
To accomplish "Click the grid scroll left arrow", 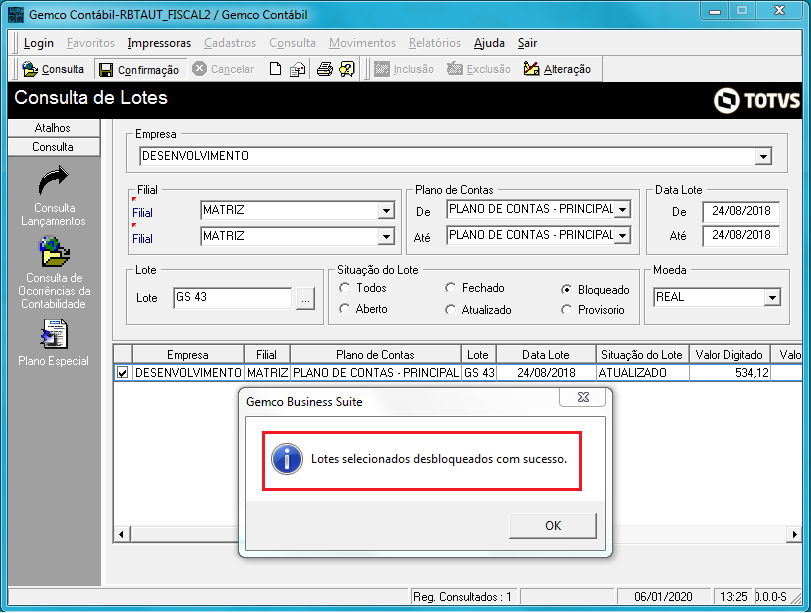I will point(122,534).
